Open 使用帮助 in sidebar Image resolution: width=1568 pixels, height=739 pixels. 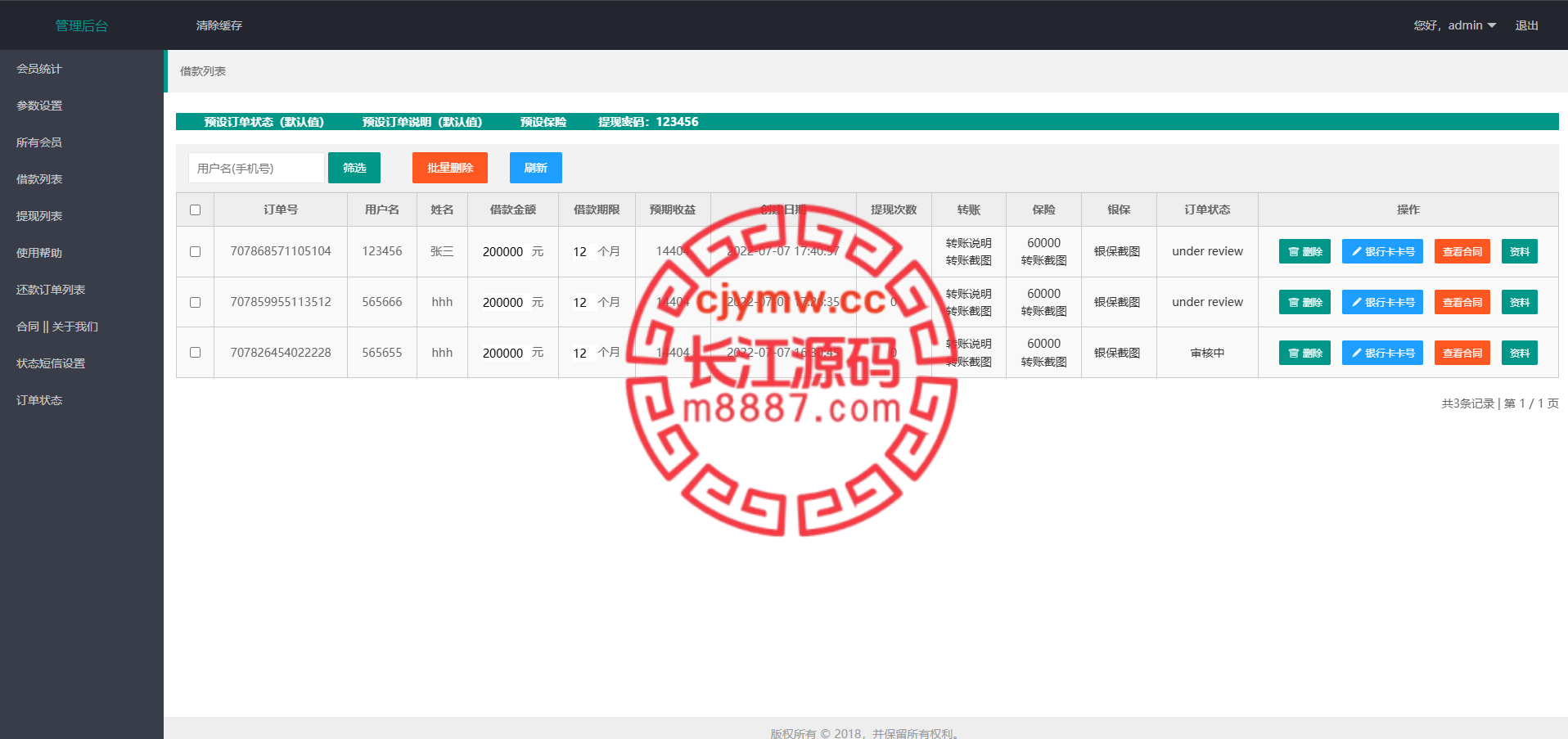point(39,253)
